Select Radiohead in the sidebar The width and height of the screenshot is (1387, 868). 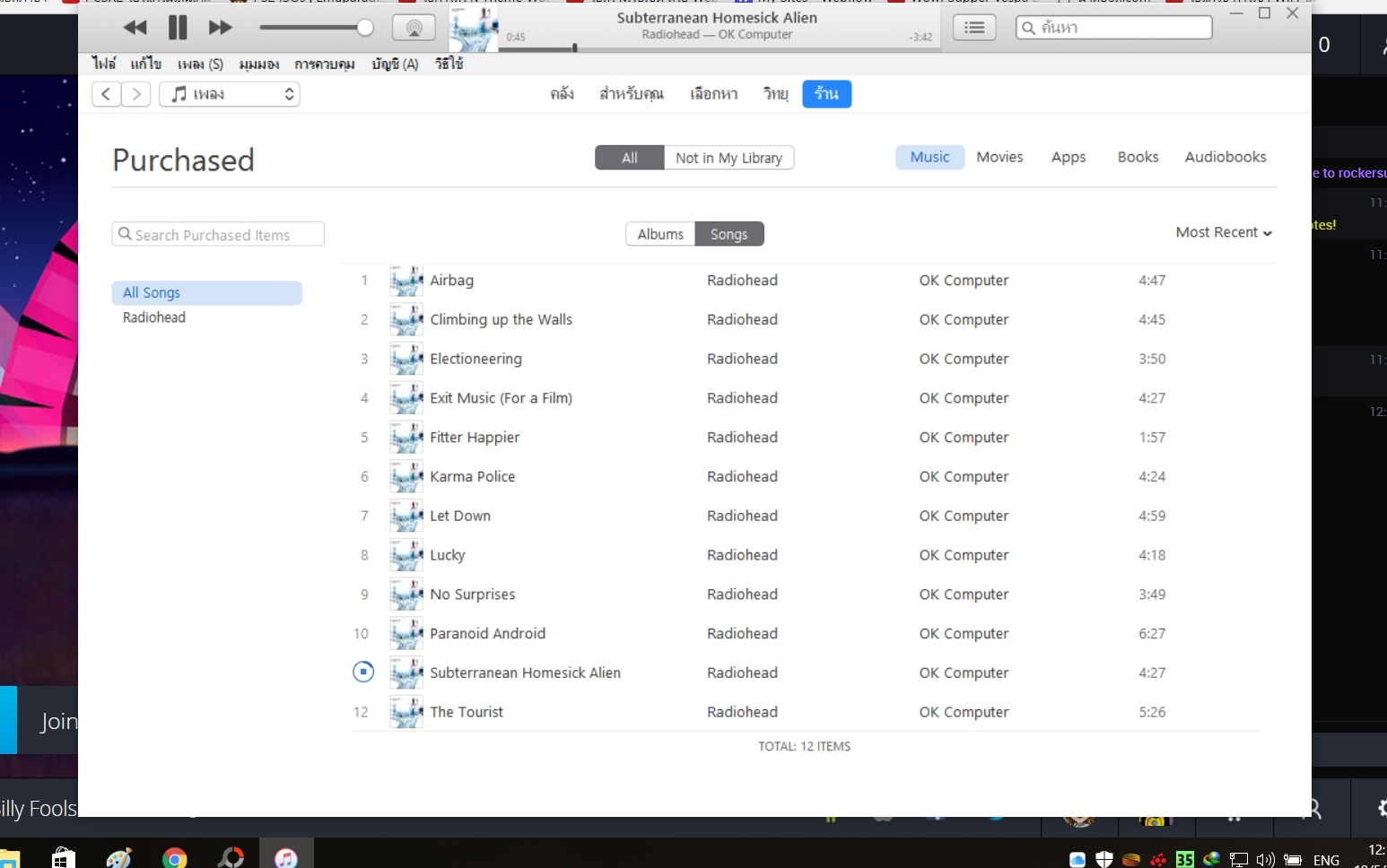click(154, 317)
